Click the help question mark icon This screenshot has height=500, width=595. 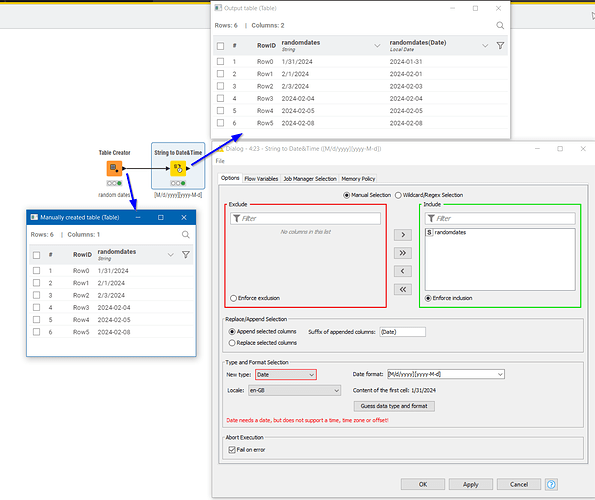coord(551,484)
